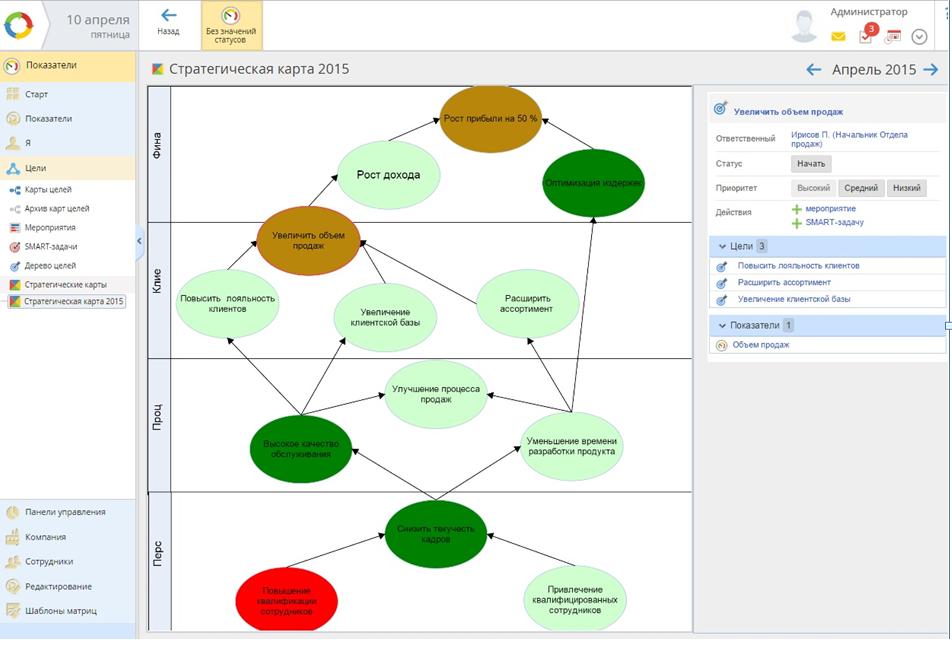Toggle the Без значений статусов button
This screenshot has height=652, width=952.
(x=231, y=25)
